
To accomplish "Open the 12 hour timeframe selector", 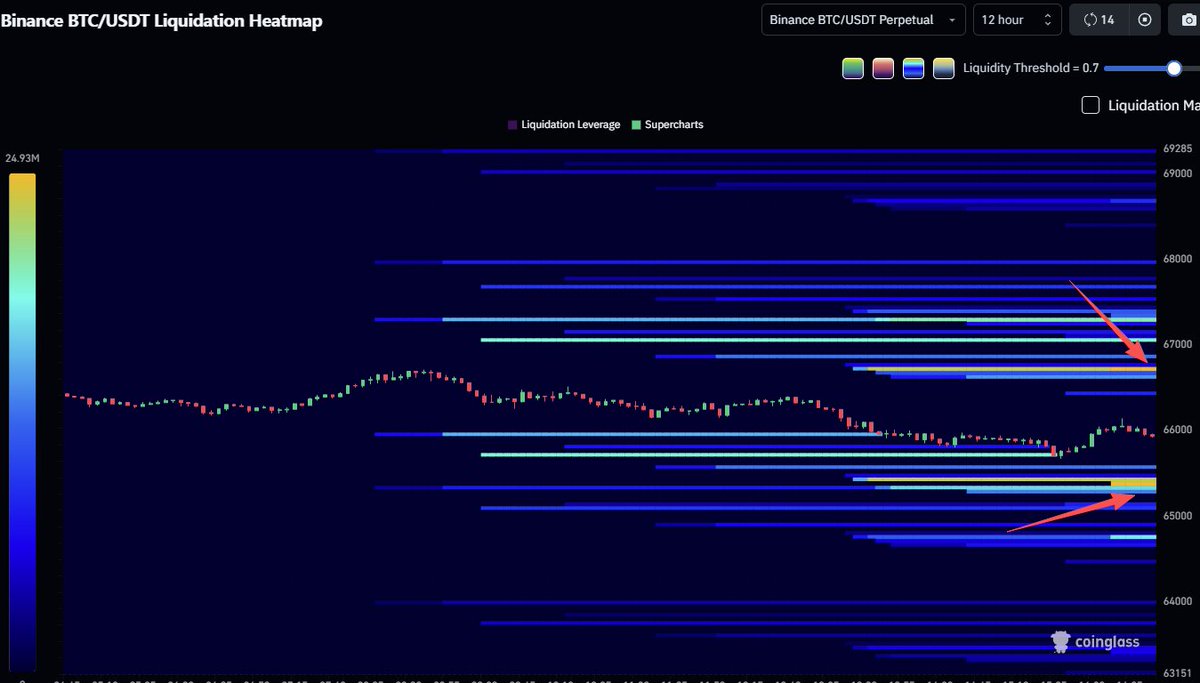I will pos(1016,20).
